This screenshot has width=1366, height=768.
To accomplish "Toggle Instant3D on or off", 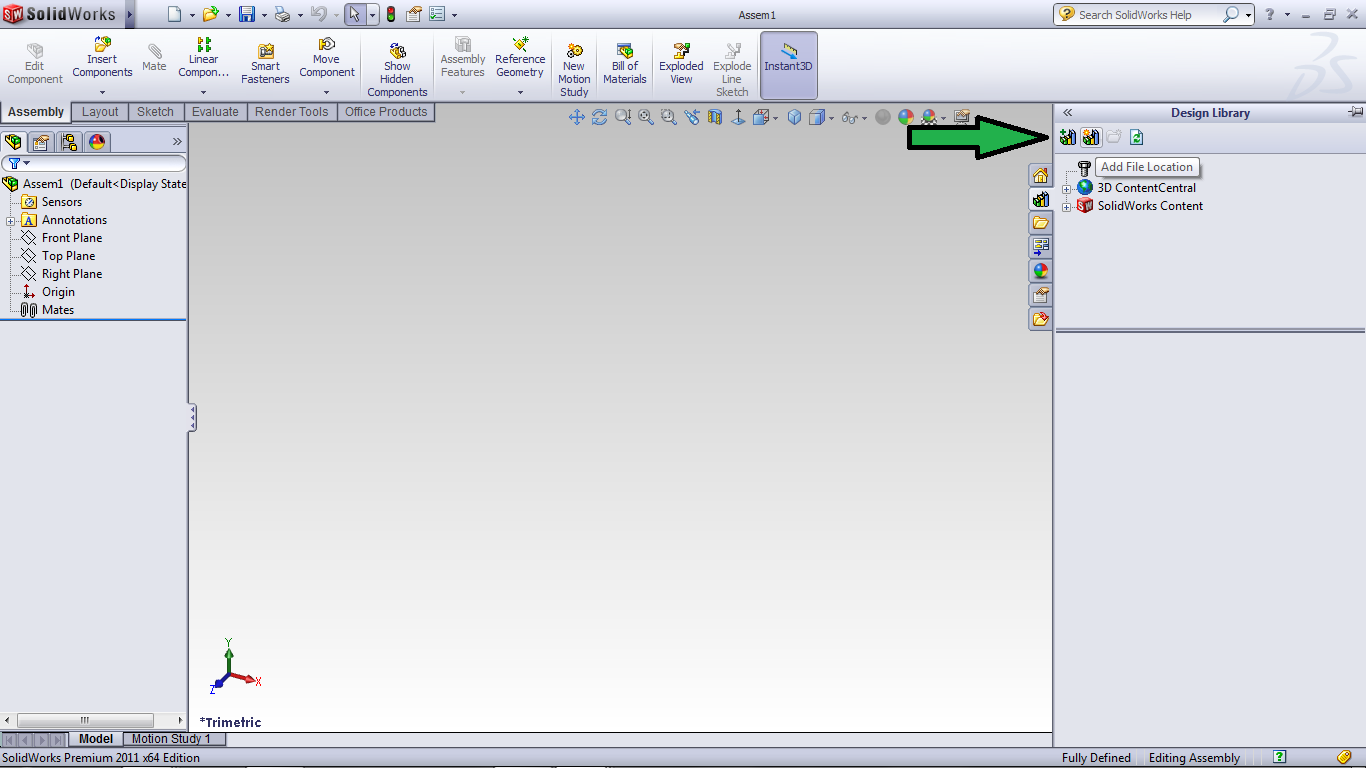I will click(x=789, y=65).
